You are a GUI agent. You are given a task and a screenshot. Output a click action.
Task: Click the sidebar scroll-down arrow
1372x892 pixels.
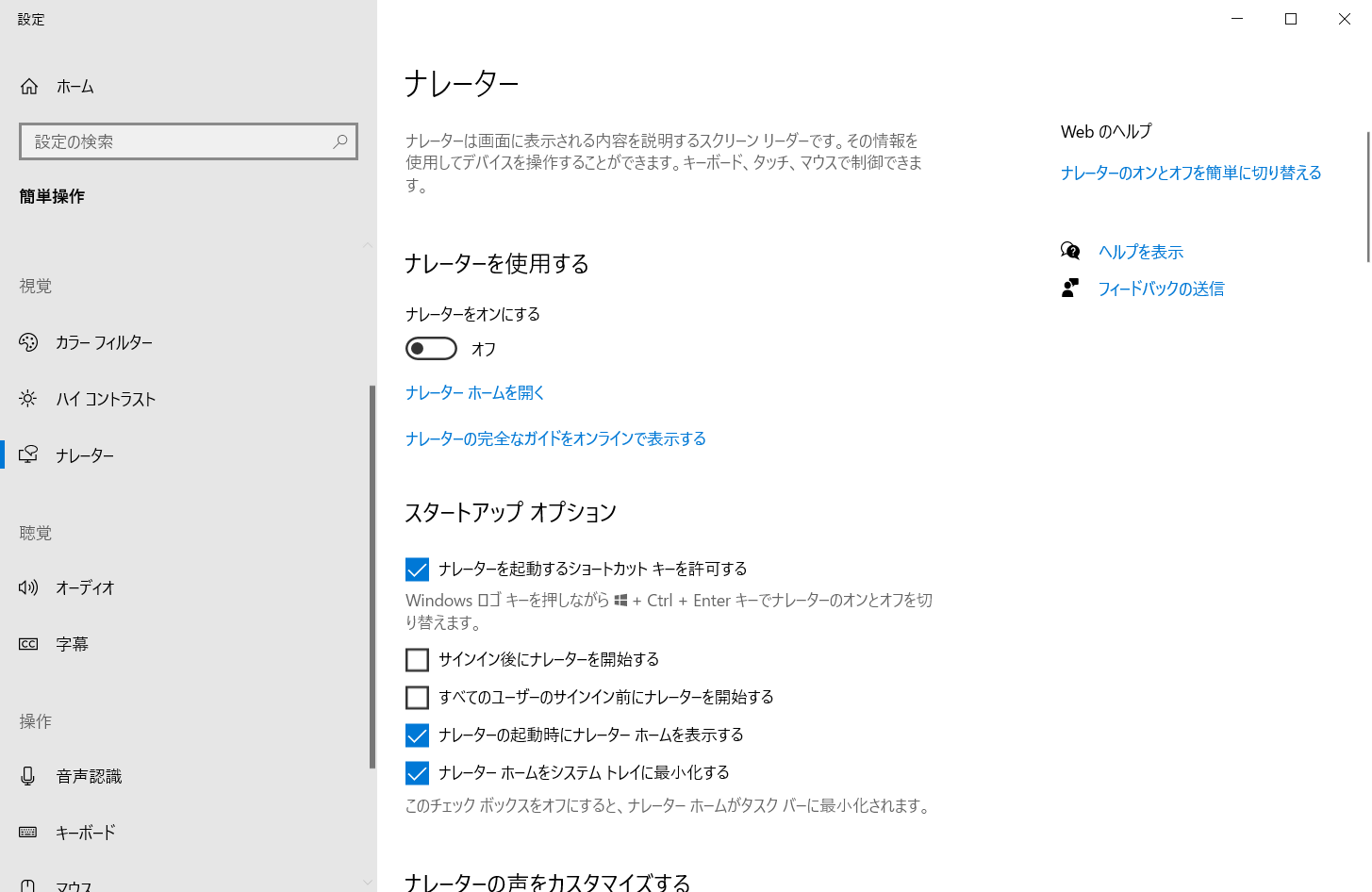coord(368,883)
